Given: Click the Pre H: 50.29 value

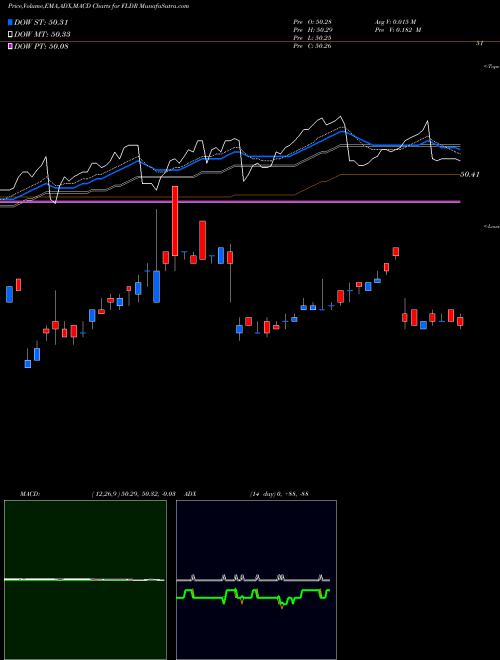Looking at the screenshot, I should (312, 30).
